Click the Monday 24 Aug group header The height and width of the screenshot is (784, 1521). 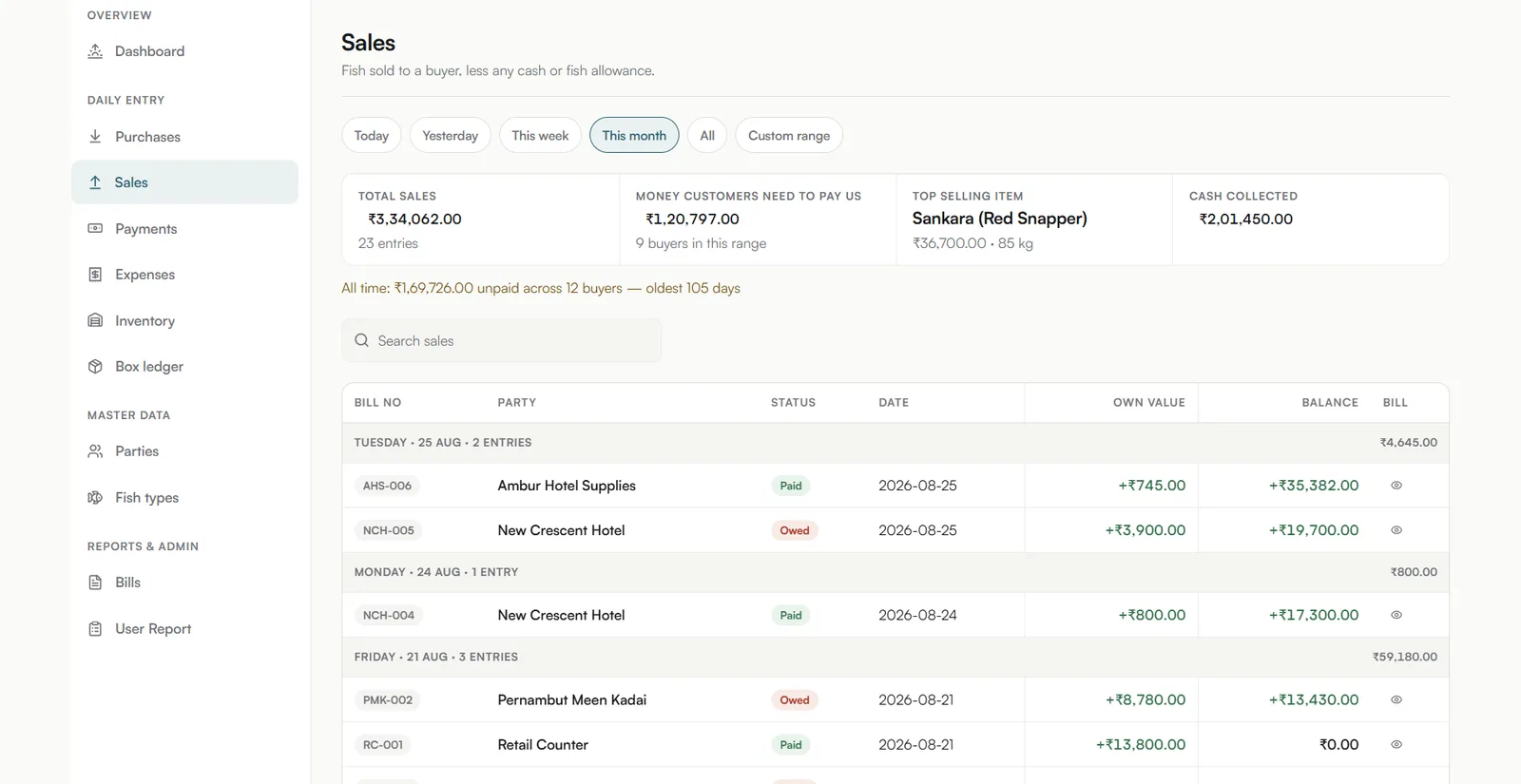[x=895, y=572]
